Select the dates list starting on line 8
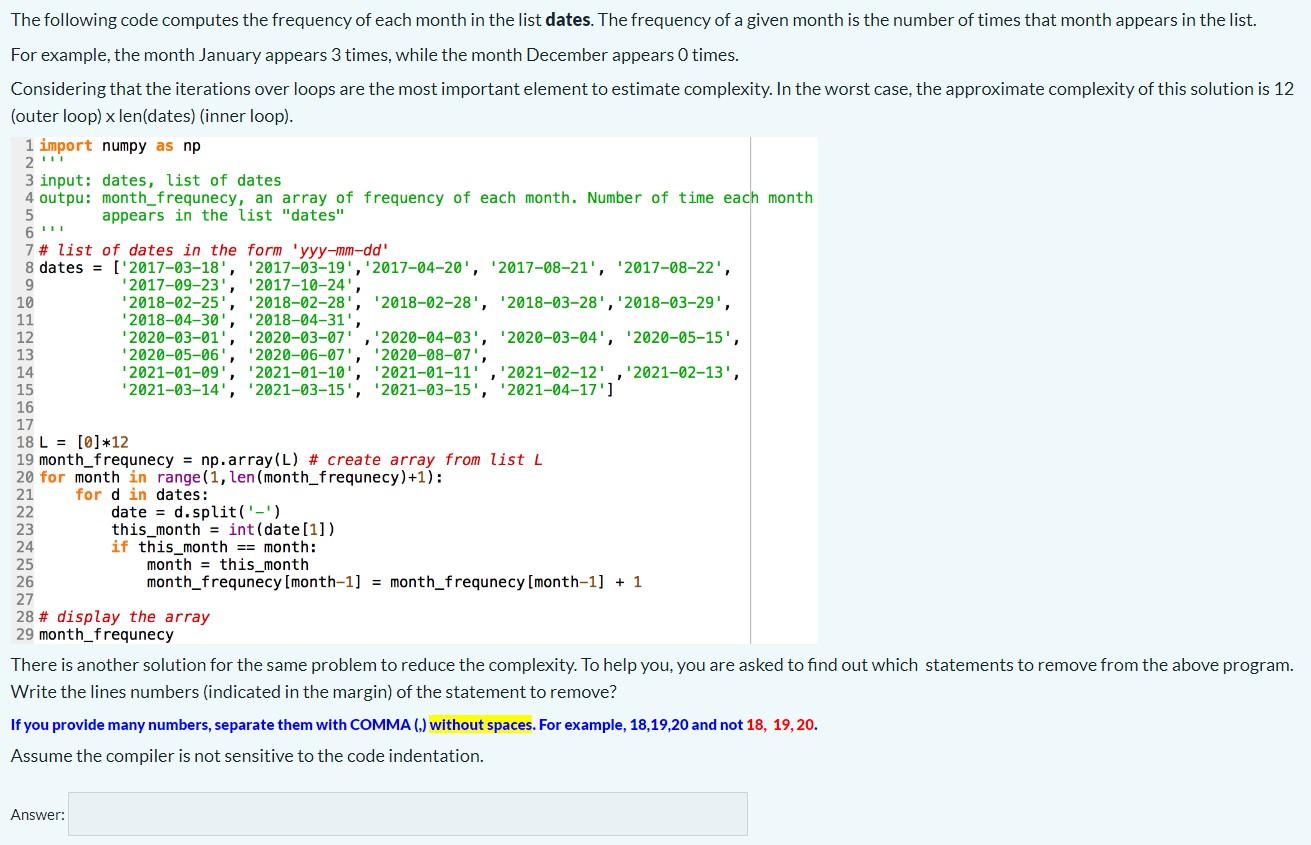Viewport: 1311px width, 845px height. pos(300,267)
